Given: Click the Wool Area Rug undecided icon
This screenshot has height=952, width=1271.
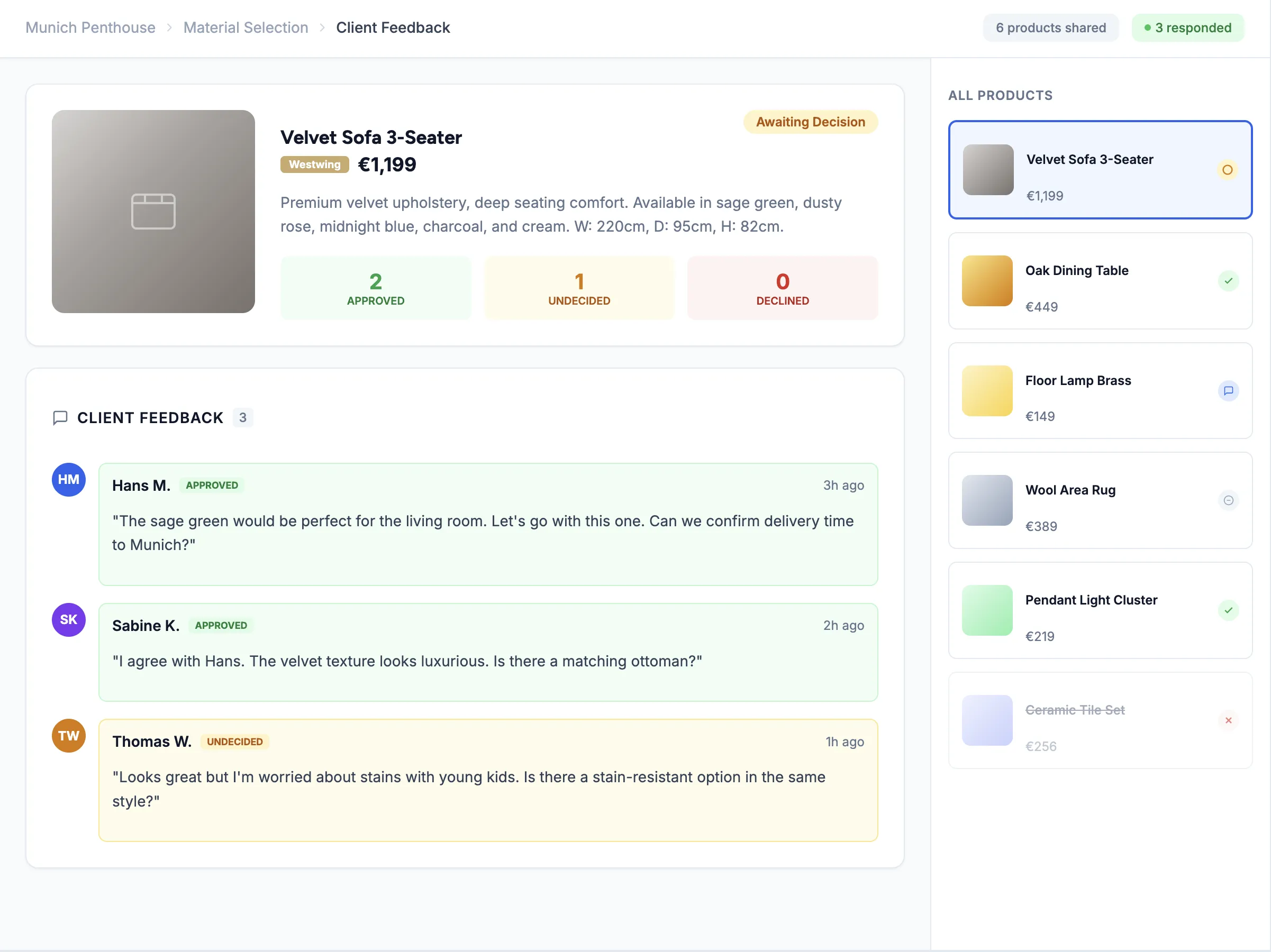Looking at the screenshot, I should pos(1228,500).
